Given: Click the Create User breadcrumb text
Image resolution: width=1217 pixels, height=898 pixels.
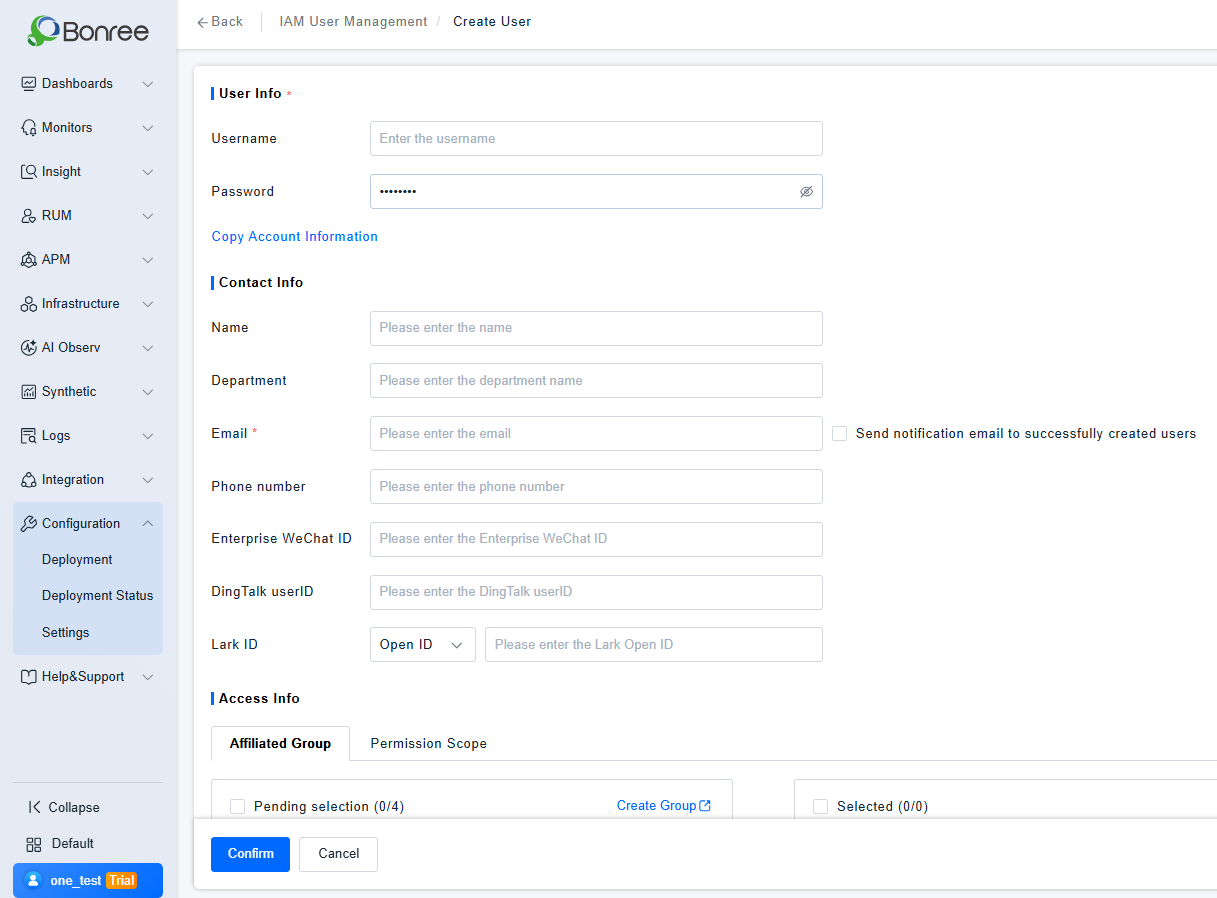Looking at the screenshot, I should click(x=492, y=22).
